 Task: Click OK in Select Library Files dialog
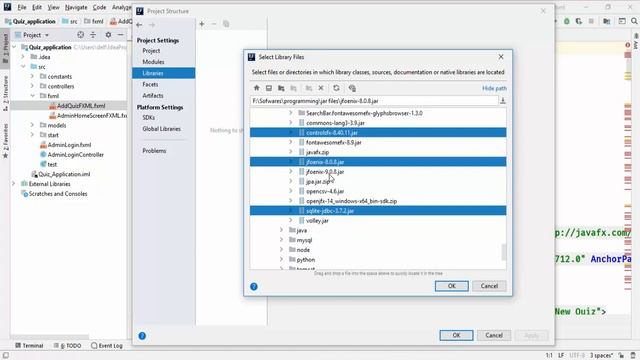pos(452,286)
